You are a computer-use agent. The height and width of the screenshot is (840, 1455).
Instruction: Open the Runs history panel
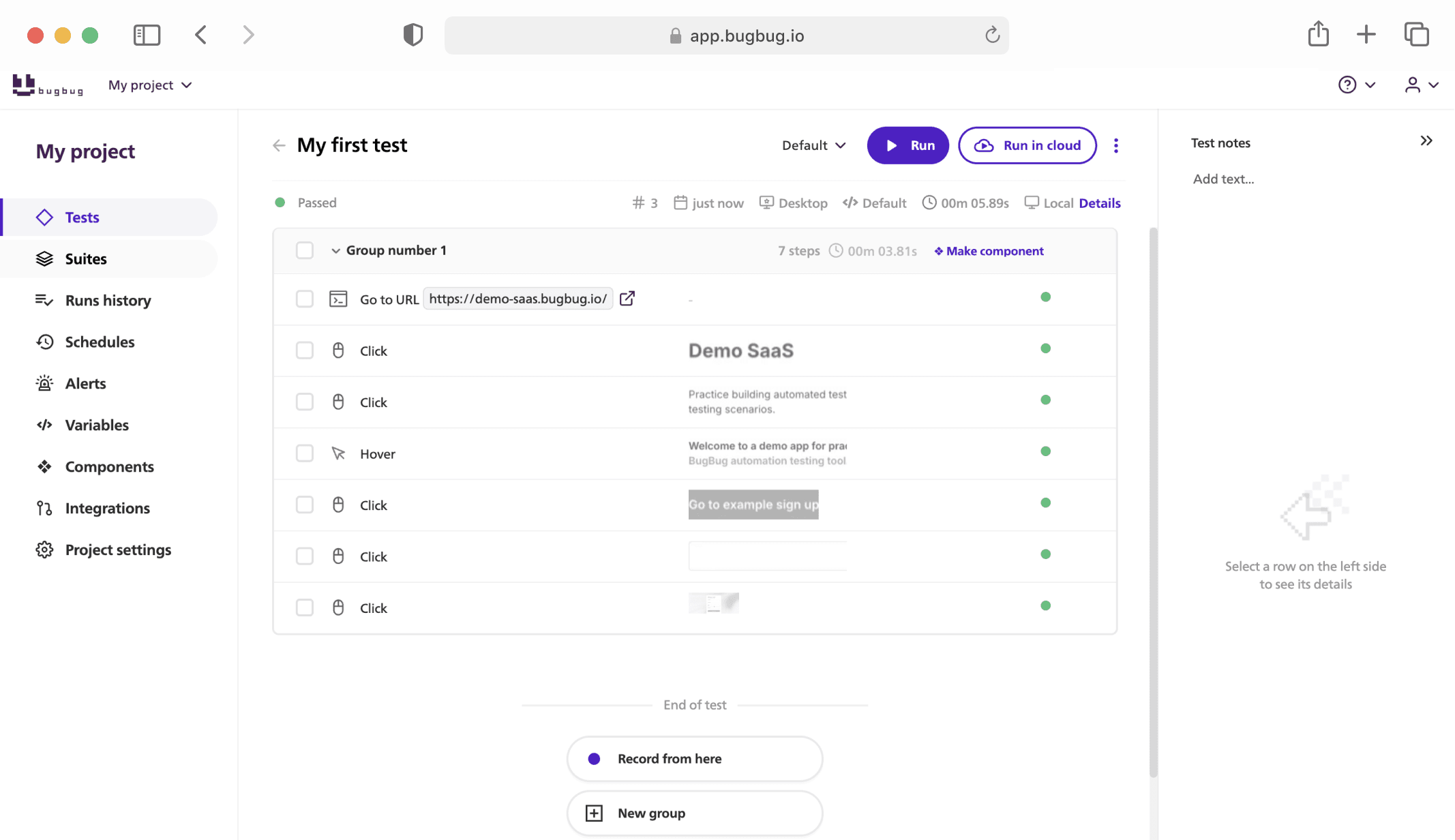click(x=108, y=300)
